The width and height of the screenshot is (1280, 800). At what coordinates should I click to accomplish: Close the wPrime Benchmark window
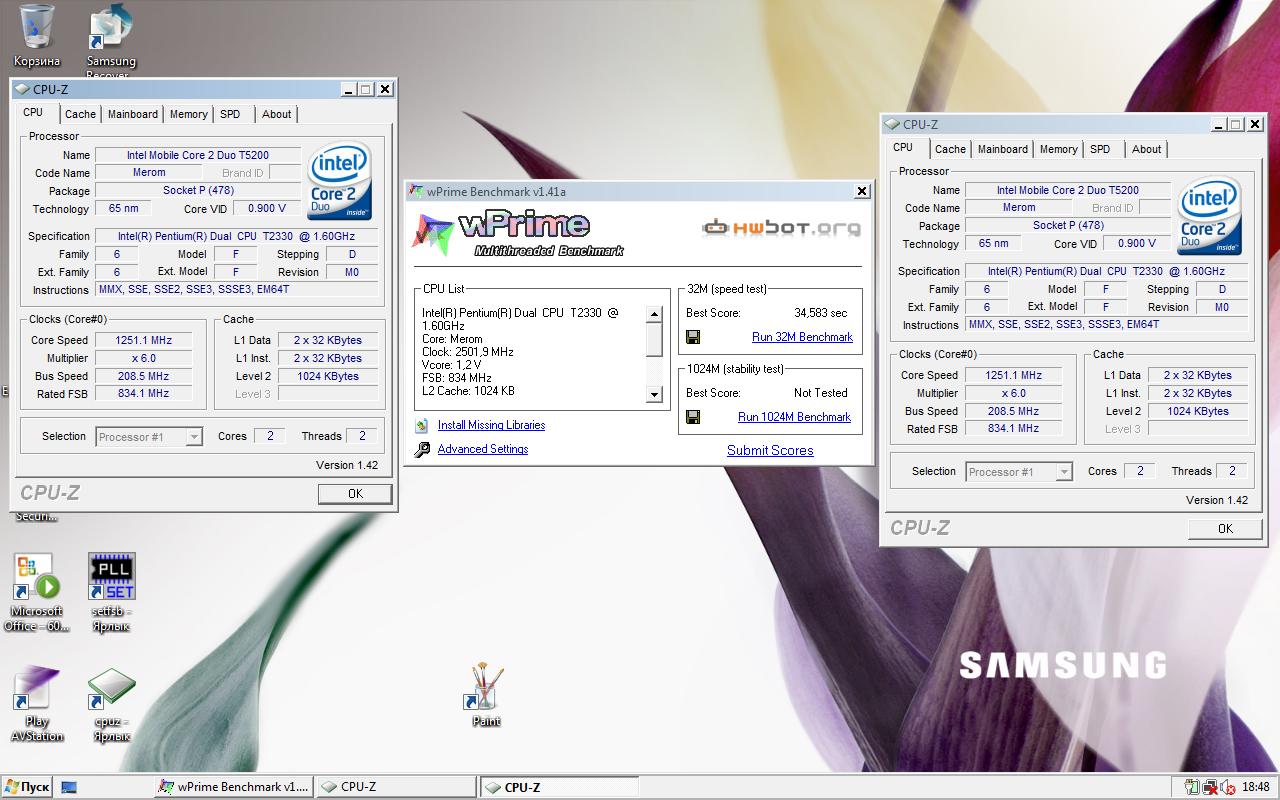tap(862, 191)
